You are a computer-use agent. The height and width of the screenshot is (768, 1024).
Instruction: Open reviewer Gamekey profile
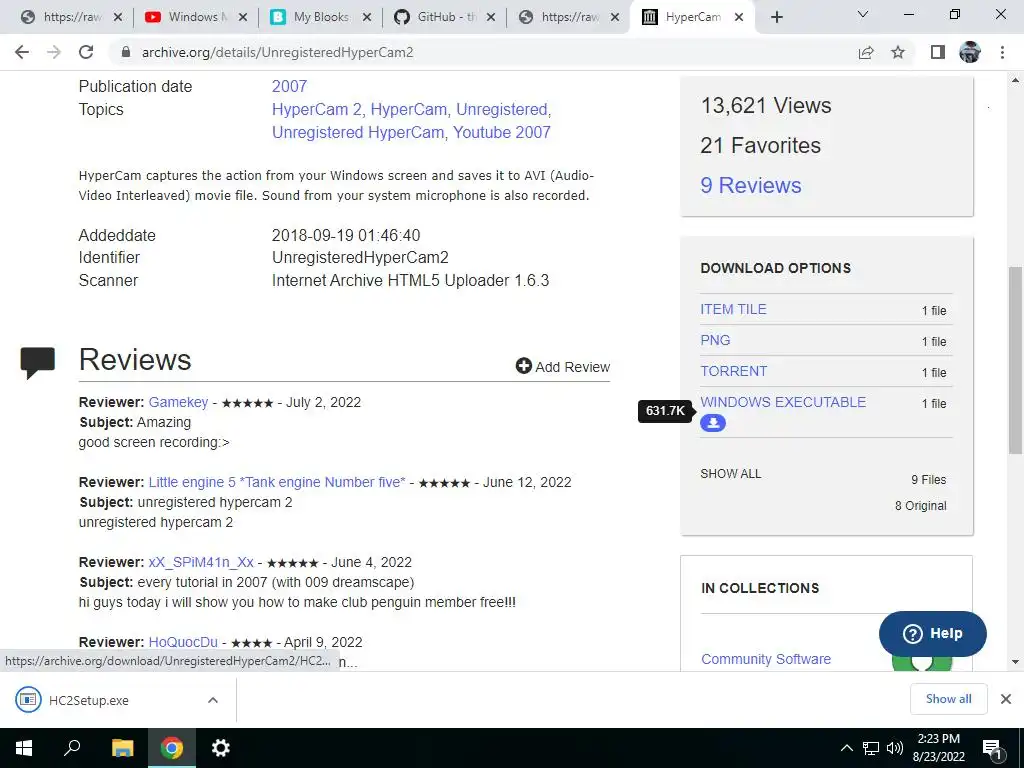pos(178,402)
